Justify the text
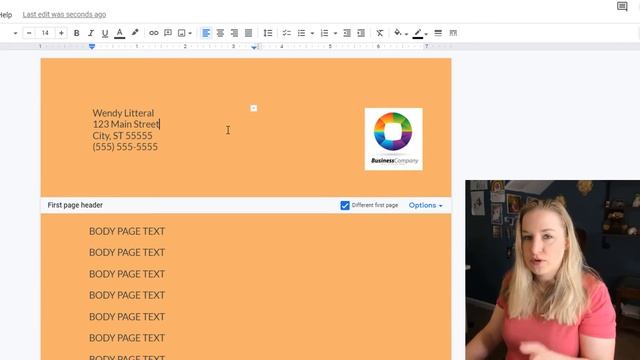Viewport: 640px width, 360px height. pos(248,33)
